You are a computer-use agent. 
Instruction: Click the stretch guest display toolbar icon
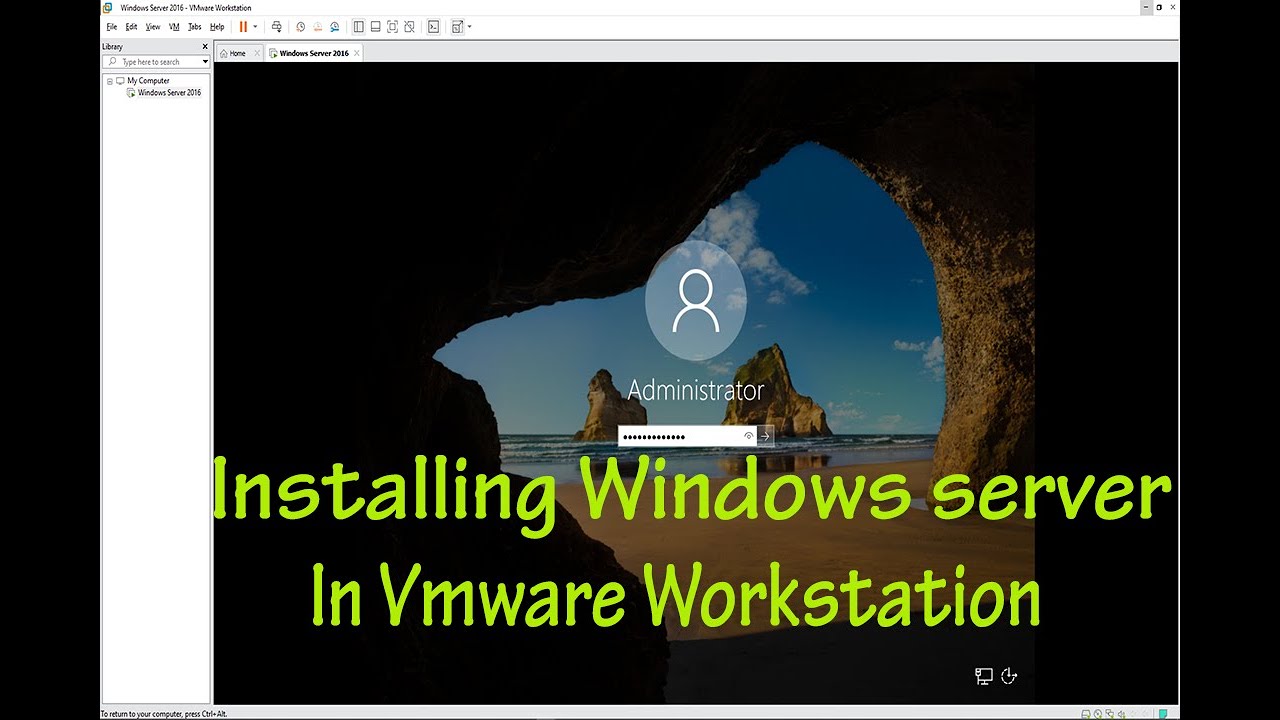coord(457,27)
